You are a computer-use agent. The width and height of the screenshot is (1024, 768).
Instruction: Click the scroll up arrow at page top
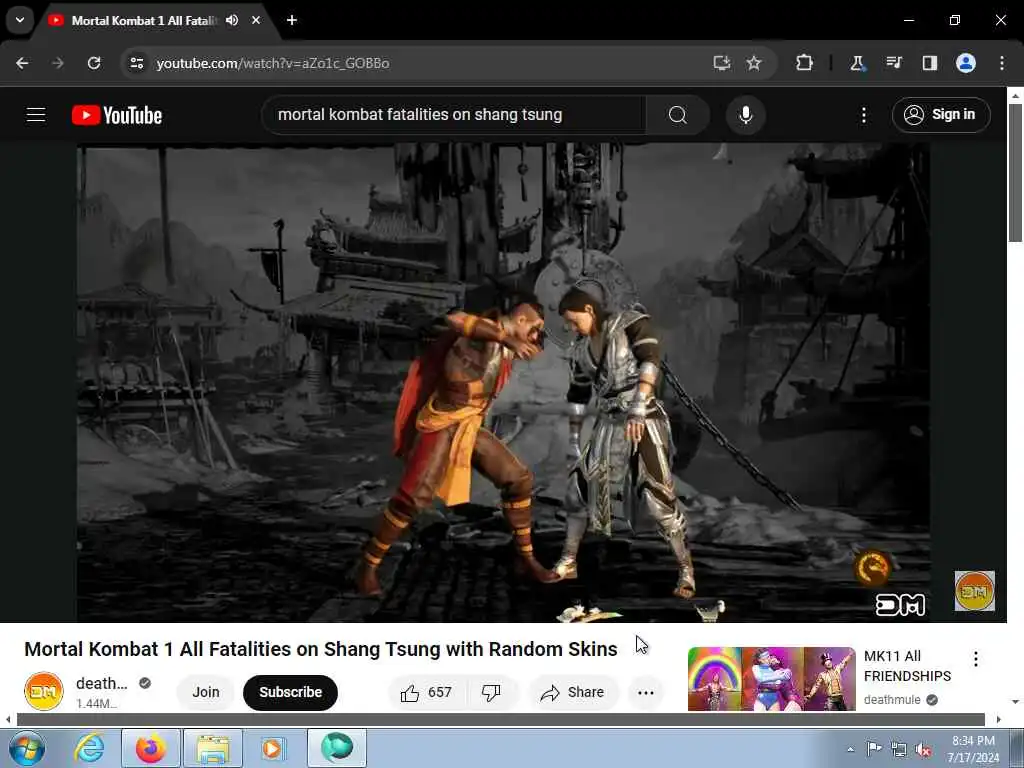click(1015, 95)
